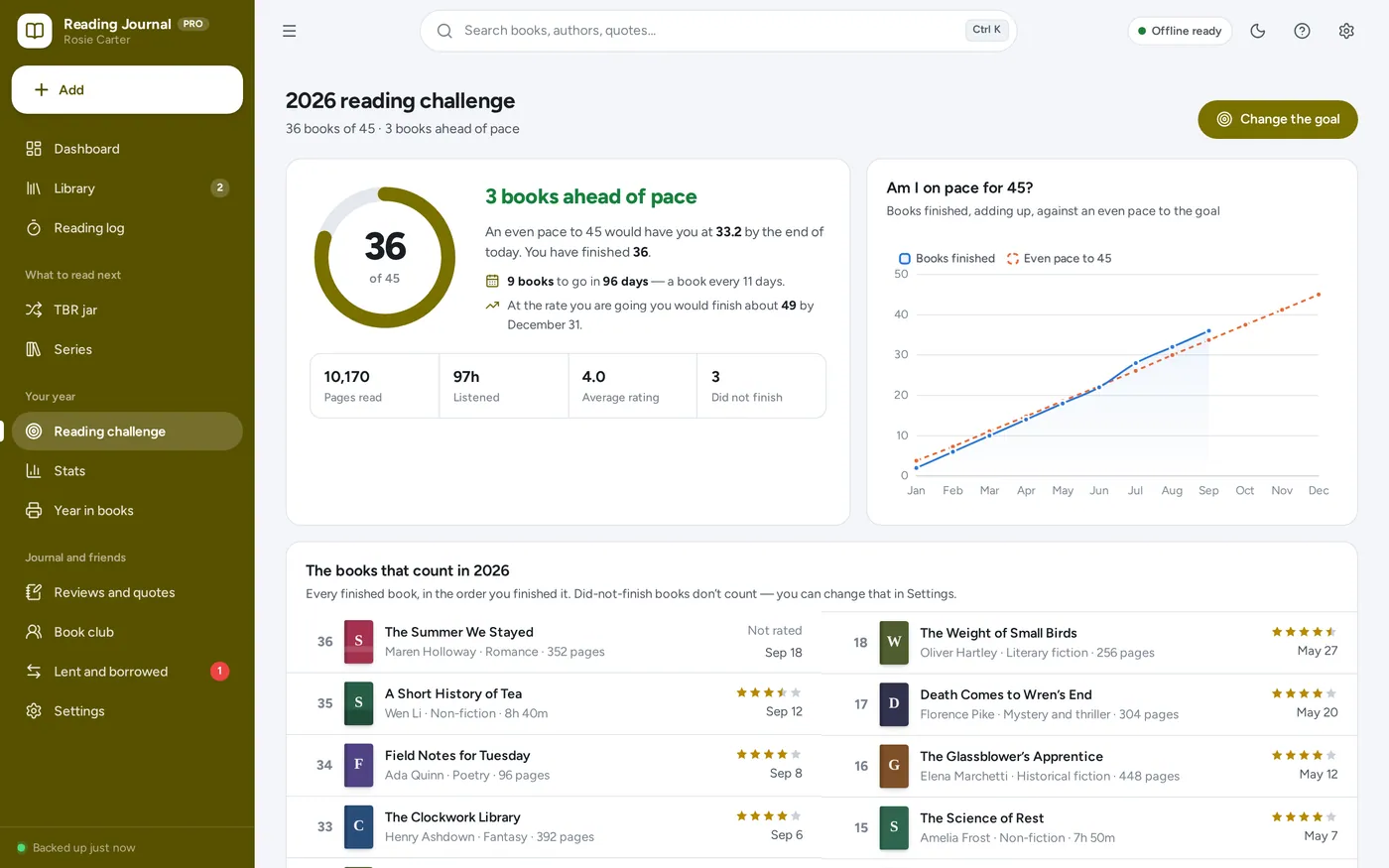1389x868 pixels.
Task: Switch to dark mode via moon icon
Action: coord(1258,31)
